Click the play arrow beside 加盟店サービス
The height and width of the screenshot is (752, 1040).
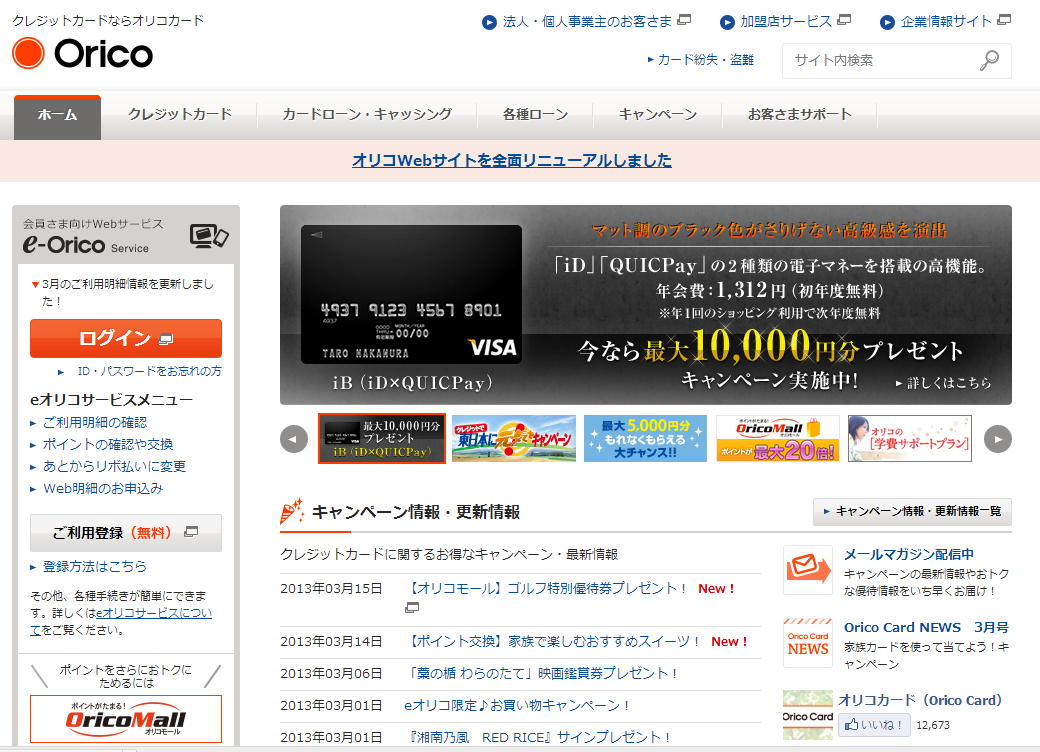727,23
